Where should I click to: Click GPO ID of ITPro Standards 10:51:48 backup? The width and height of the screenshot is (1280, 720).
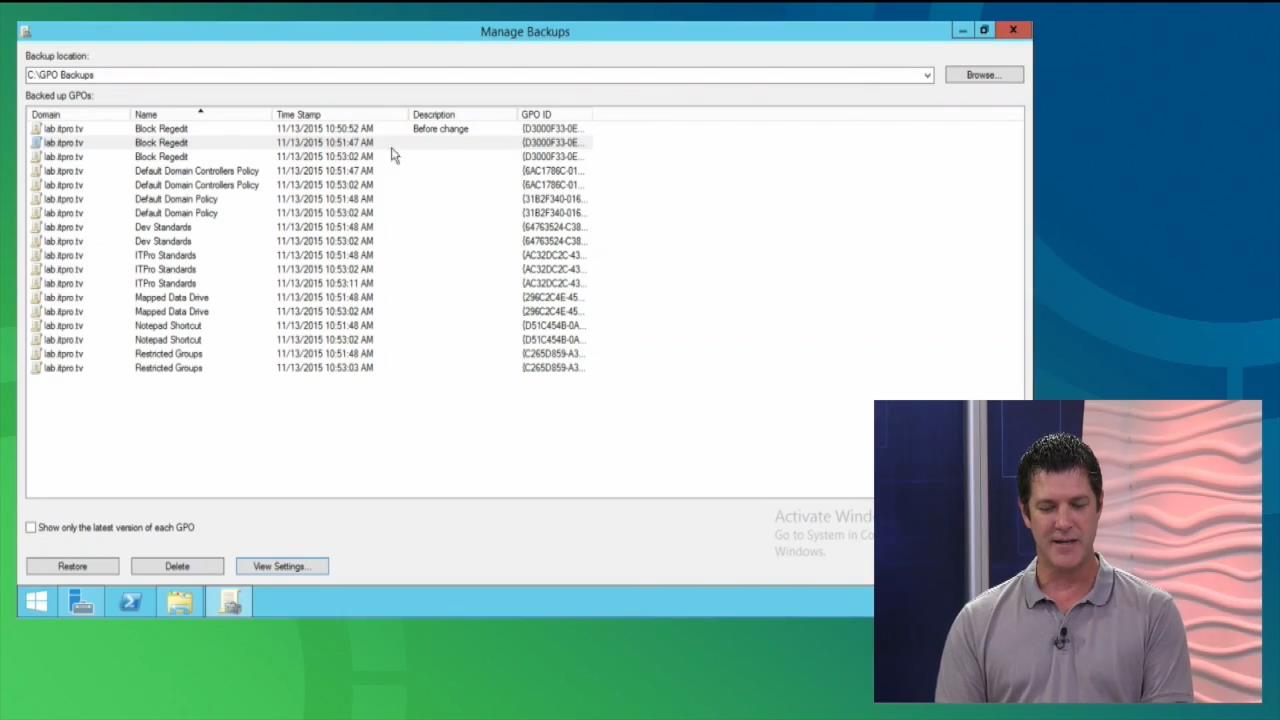coord(553,255)
